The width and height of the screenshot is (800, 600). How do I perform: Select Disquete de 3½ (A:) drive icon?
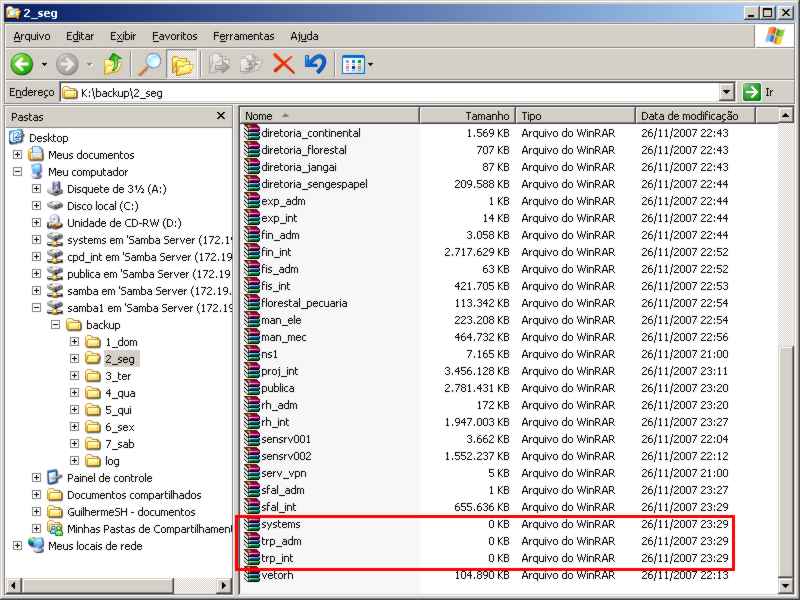[x=55, y=189]
